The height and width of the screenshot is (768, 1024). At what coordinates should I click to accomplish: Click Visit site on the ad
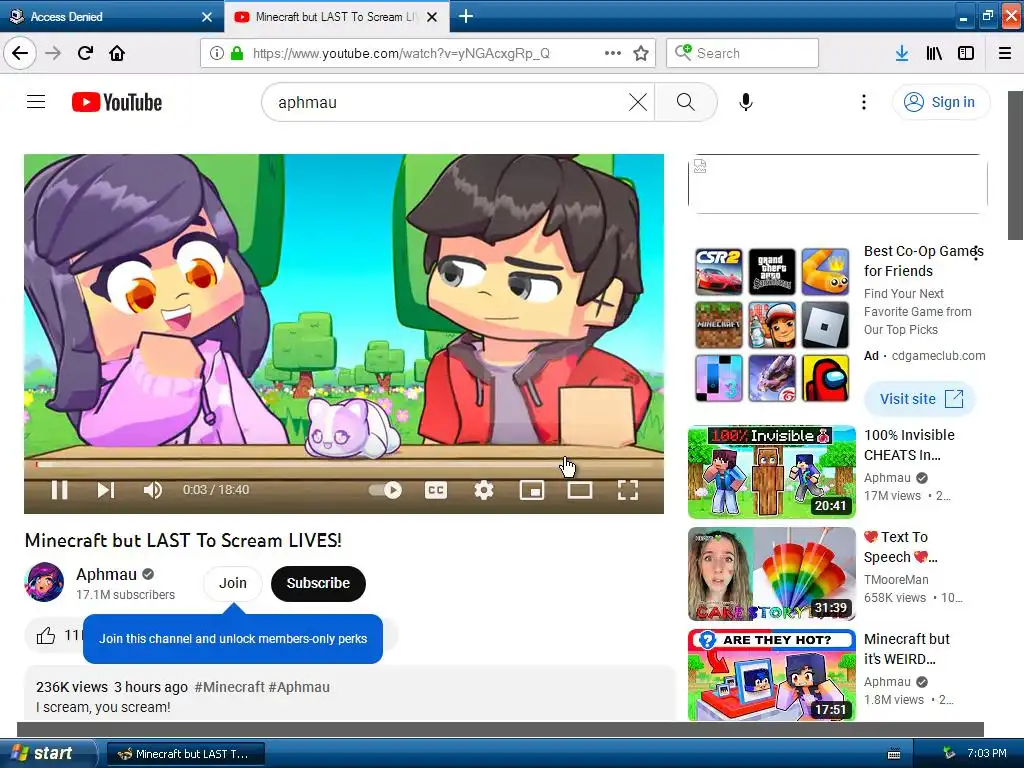[920, 399]
